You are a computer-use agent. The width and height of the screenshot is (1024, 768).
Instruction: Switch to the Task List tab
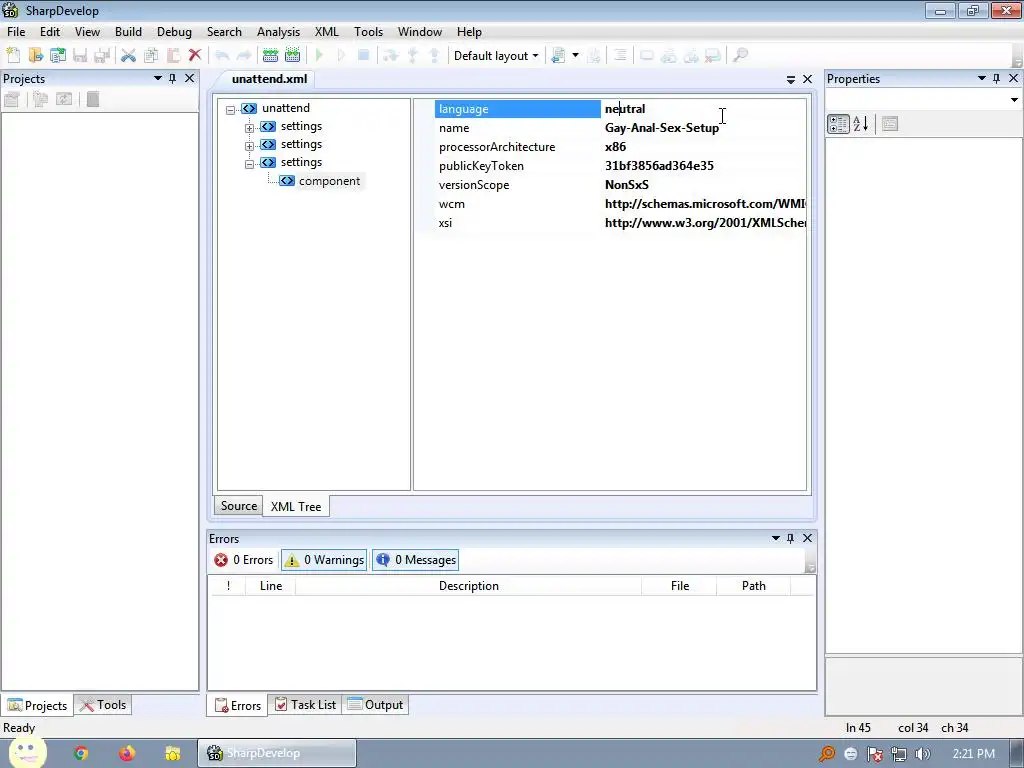[x=305, y=705]
